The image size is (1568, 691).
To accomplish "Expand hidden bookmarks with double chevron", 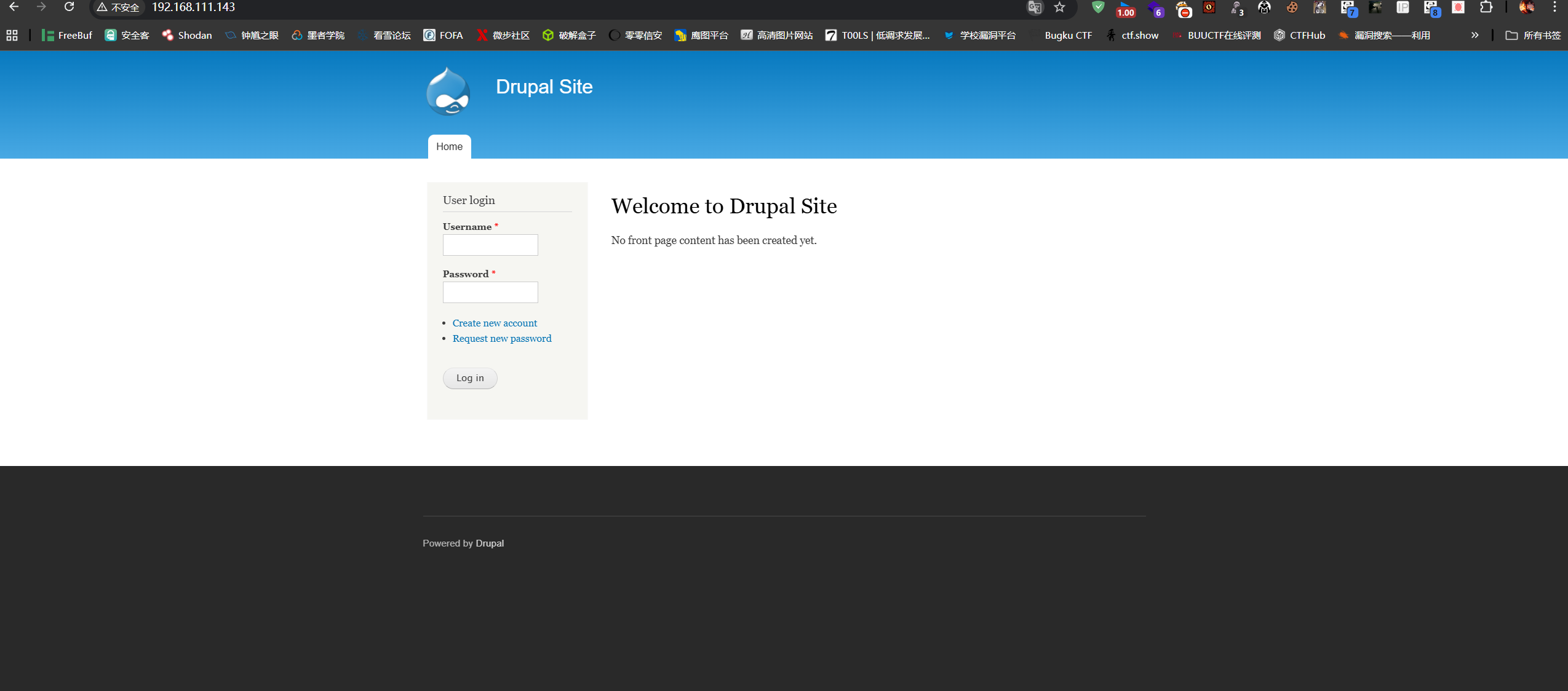I will [x=1474, y=36].
